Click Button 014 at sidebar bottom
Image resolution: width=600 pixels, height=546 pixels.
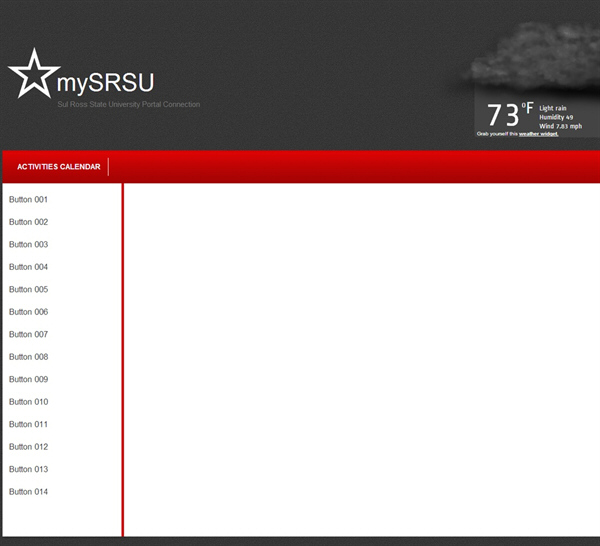click(x=29, y=492)
